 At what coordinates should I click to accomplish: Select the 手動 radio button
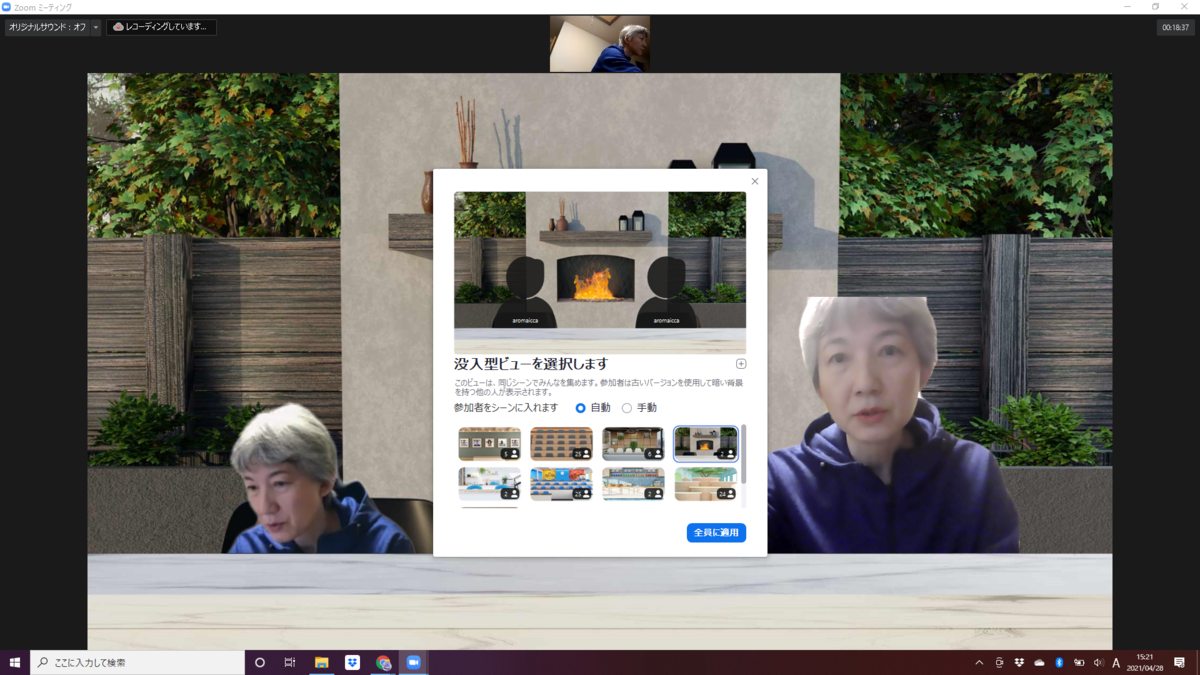627,408
